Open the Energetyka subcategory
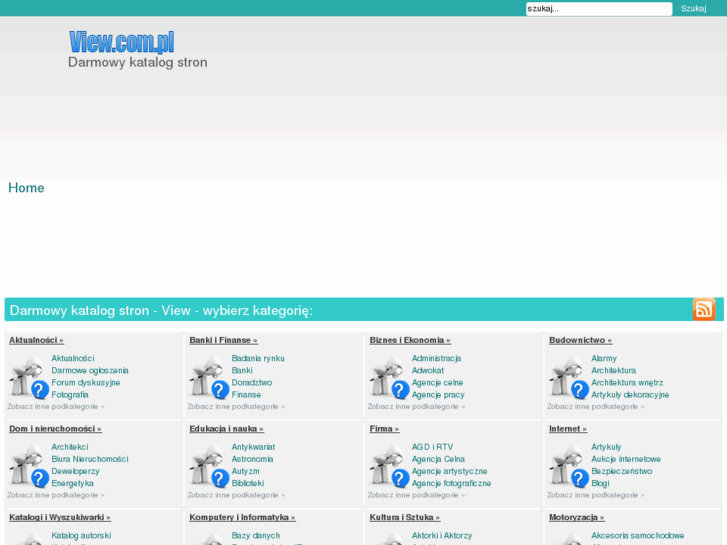The image size is (727, 545). point(73,483)
